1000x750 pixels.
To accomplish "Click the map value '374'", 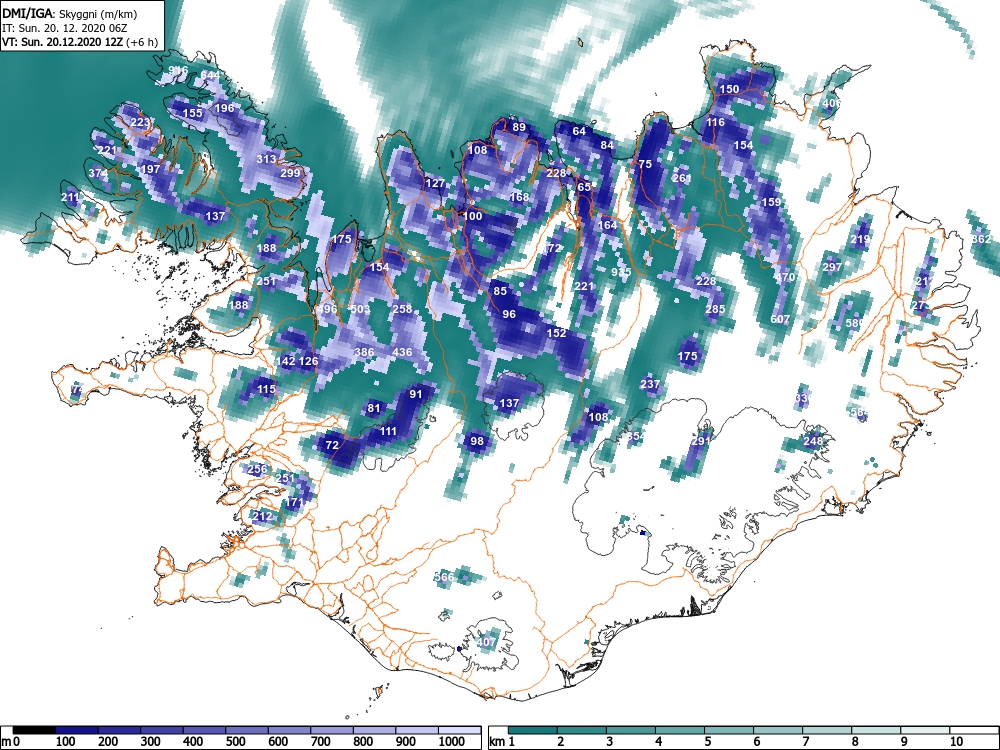I will 98,173.
